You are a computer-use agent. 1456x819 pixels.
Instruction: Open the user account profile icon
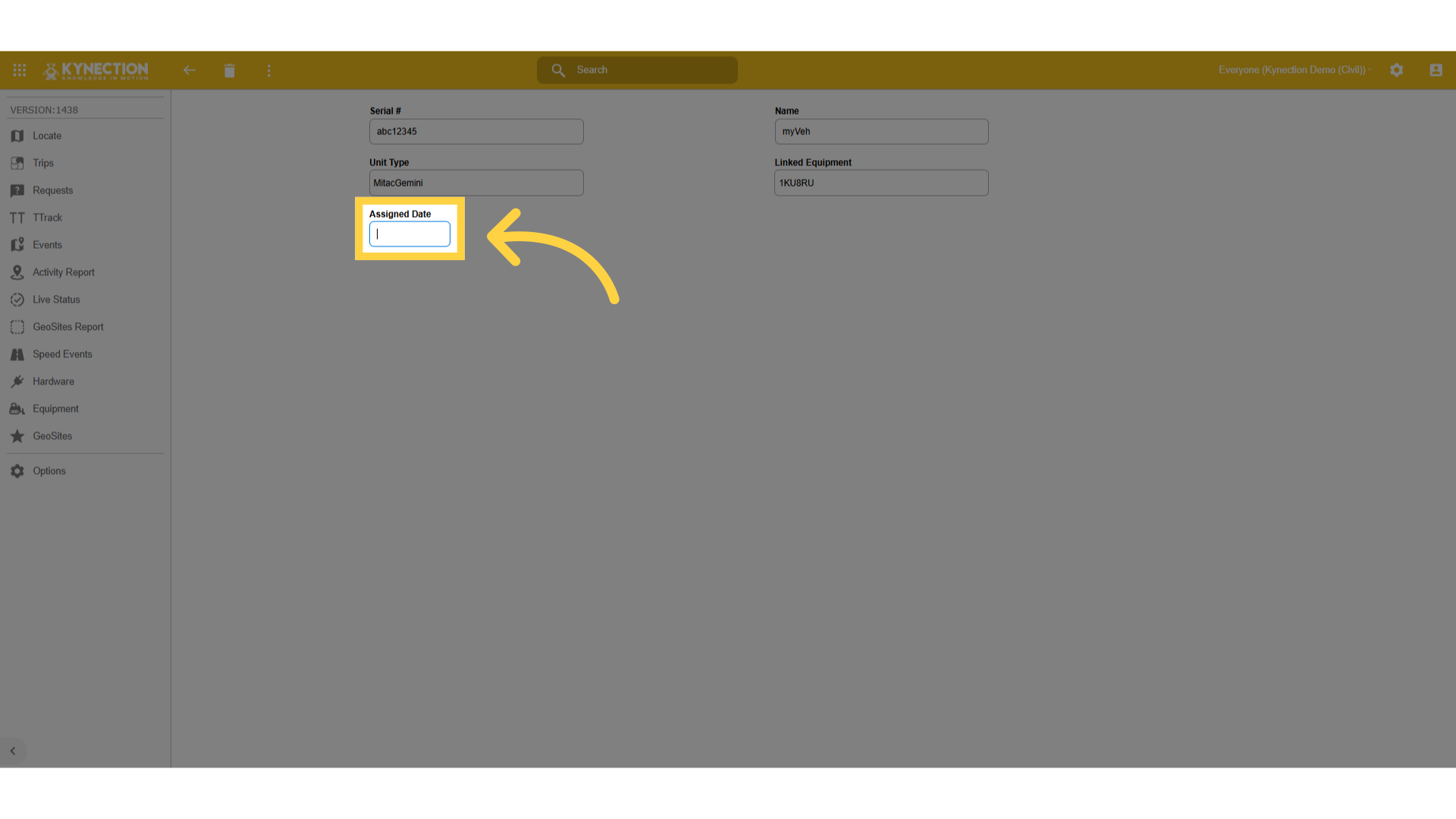pyautogui.click(x=1436, y=70)
